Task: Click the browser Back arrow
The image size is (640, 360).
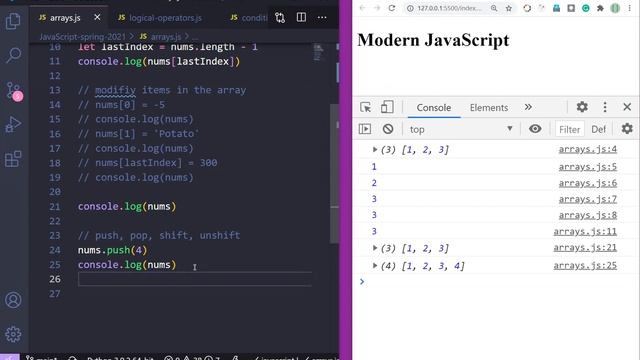Action: pyautogui.click(x=362, y=8)
